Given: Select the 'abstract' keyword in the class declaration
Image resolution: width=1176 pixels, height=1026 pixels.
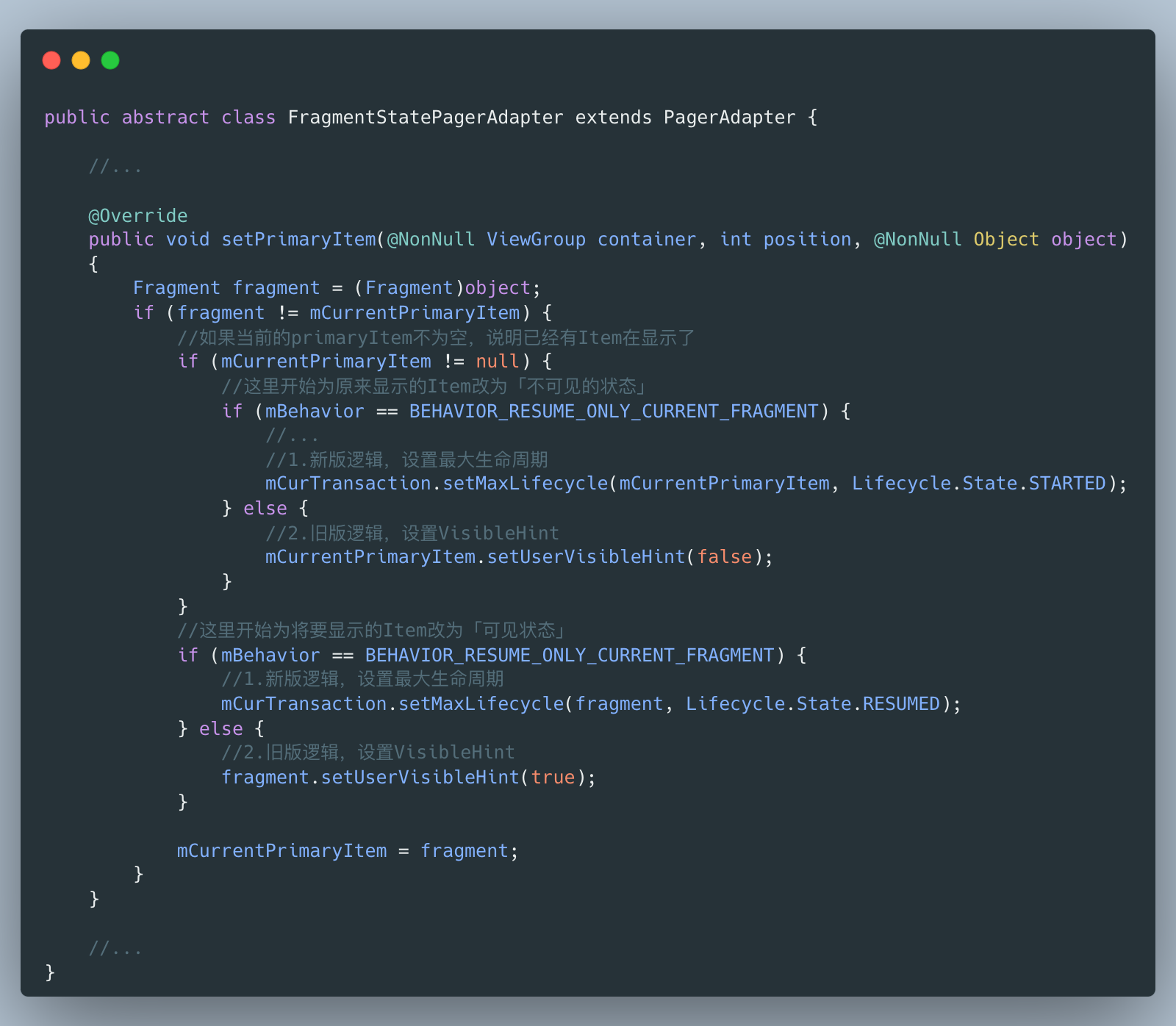Looking at the screenshot, I should point(165,118).
